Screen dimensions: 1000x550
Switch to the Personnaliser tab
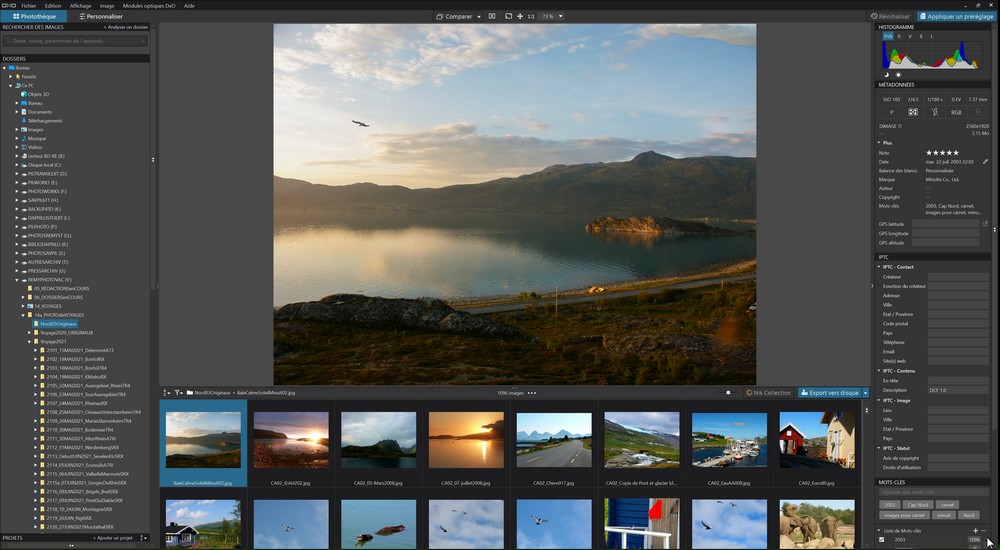click(100, 16)
